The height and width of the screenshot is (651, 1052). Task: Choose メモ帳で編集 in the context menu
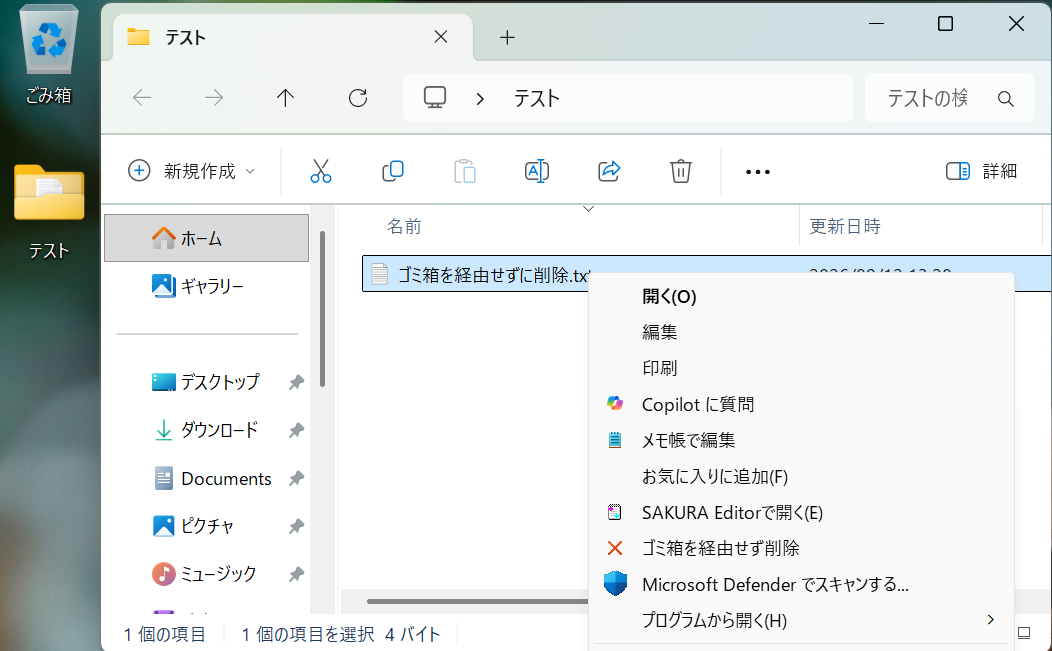[801, 440]
